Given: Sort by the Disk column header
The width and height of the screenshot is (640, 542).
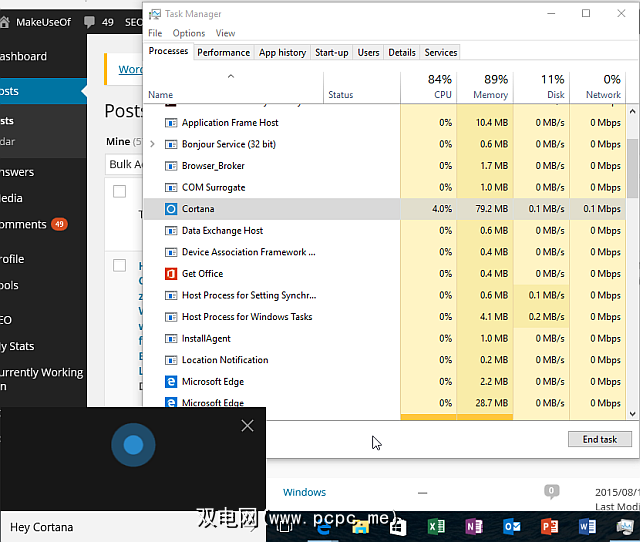Looking at the screenshot, I should [541, 87].
